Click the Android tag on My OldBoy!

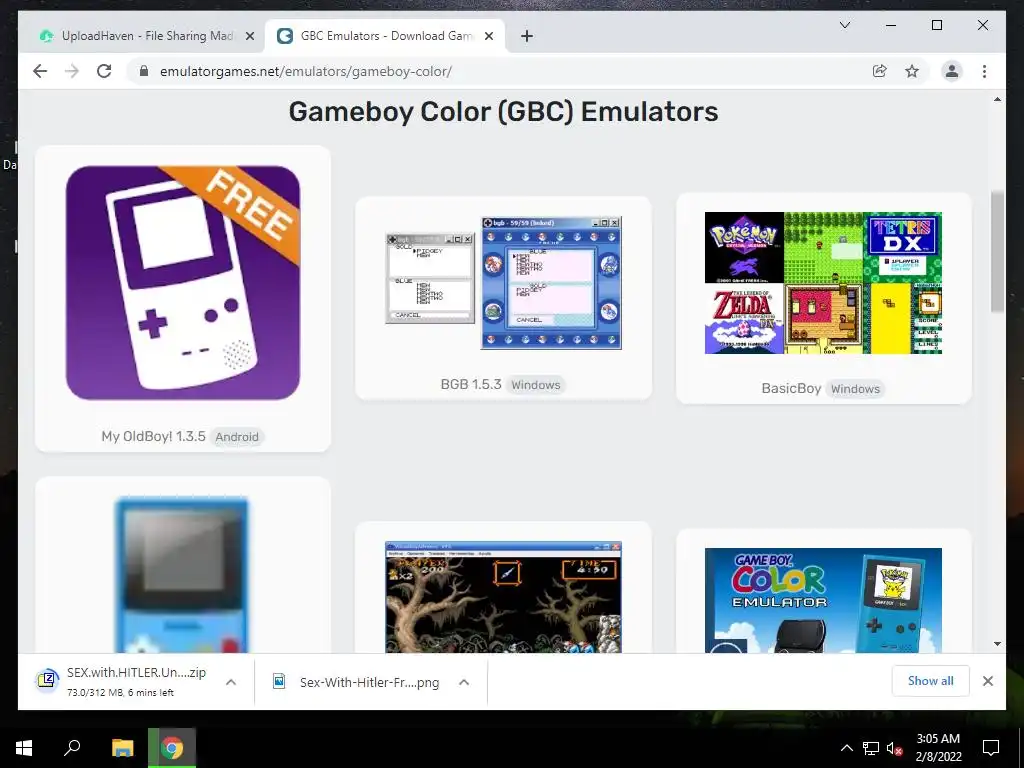click(x=237, y=437)
